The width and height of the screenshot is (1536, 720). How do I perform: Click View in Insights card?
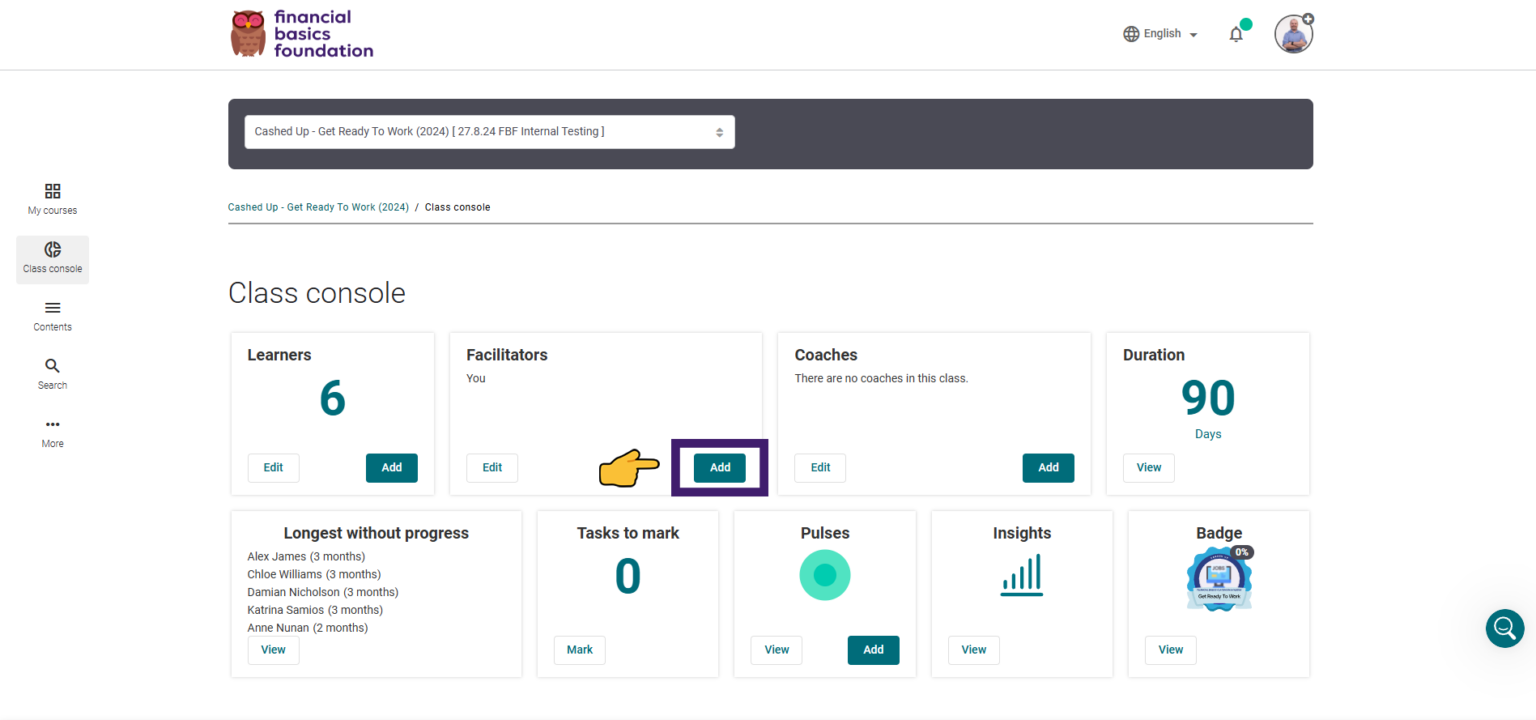974,650
